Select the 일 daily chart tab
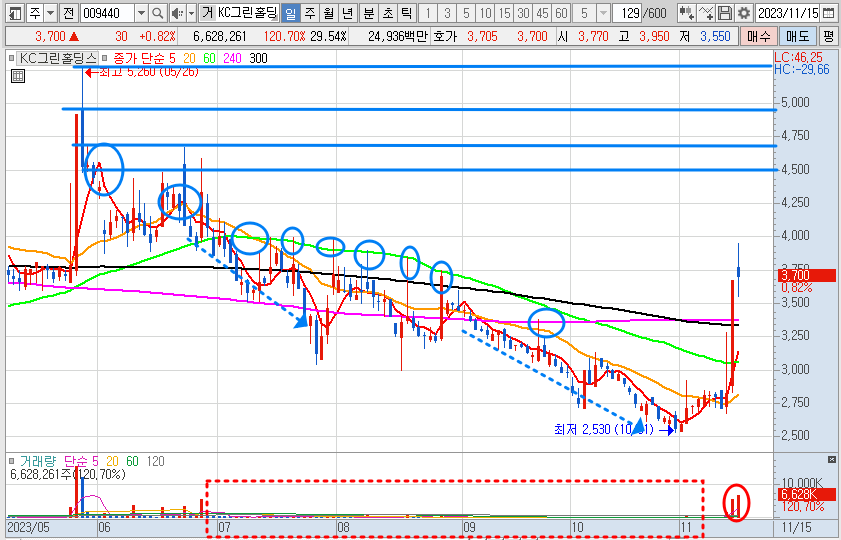This screenshot has height=540, width=841. pos(290,13)
